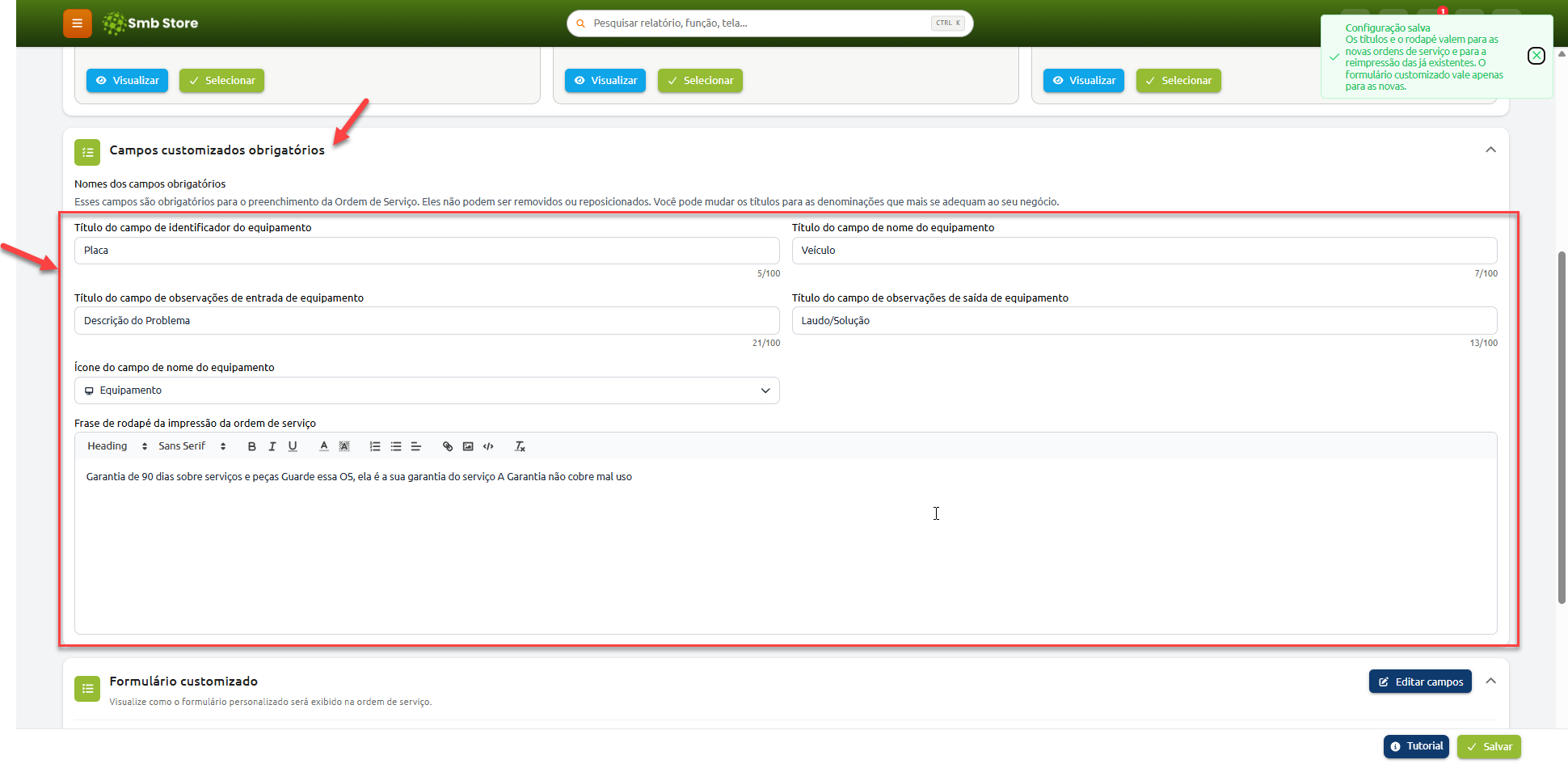Viewport: 1568px width, 764px height.
Task: Click the Placa identifier title field
Action: tap(427, 251)
